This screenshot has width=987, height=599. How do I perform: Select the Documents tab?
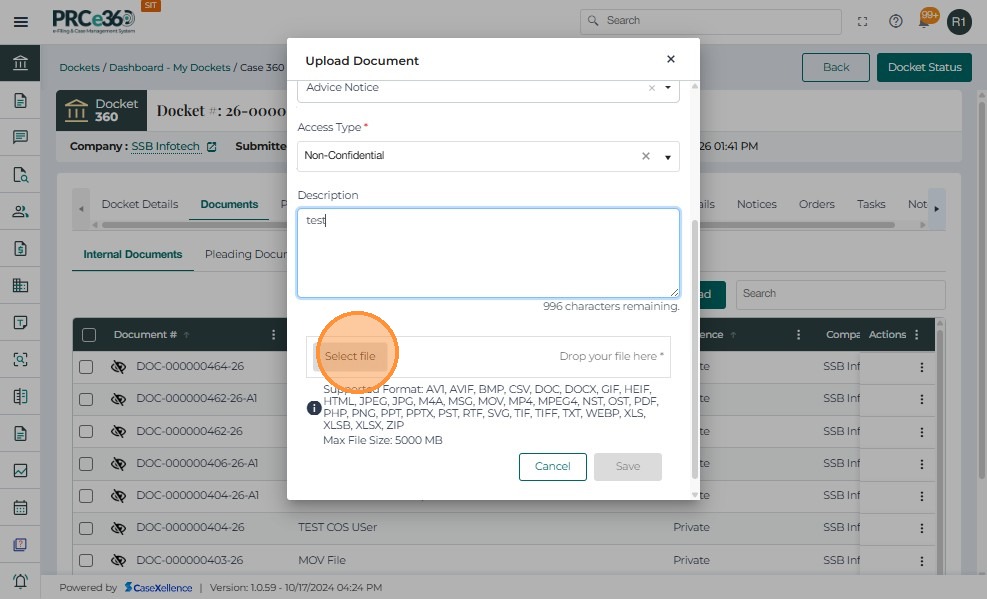[x=229, y=204]
